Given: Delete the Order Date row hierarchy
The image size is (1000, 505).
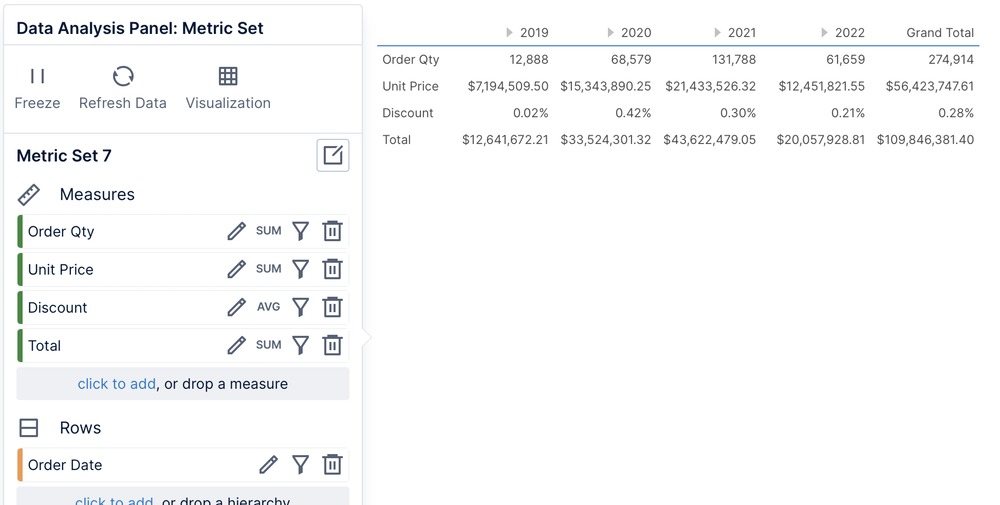Looking at the screenshot, I should [332, 465].
